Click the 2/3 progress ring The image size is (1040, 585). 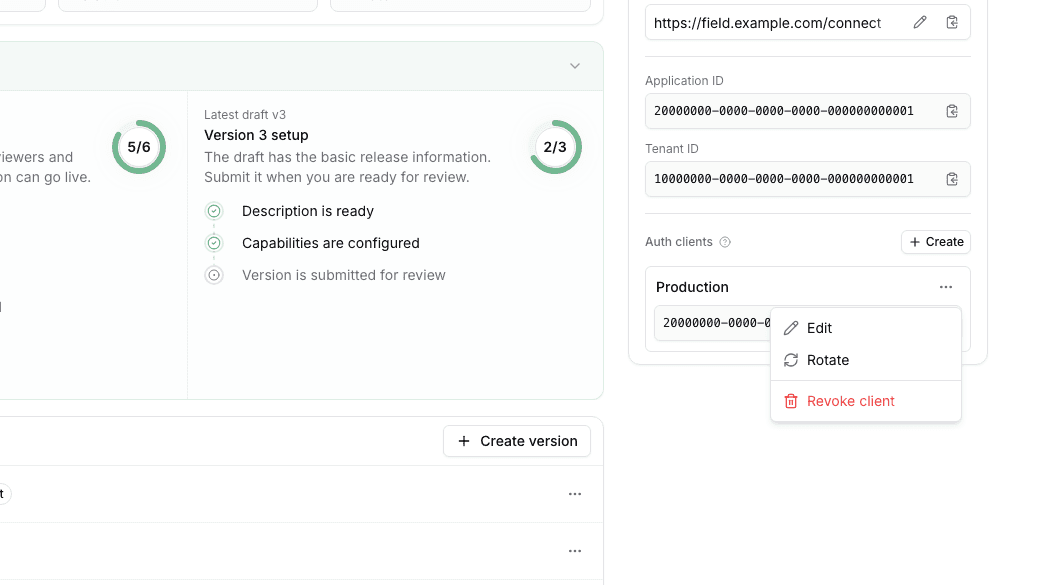[555, 147]
